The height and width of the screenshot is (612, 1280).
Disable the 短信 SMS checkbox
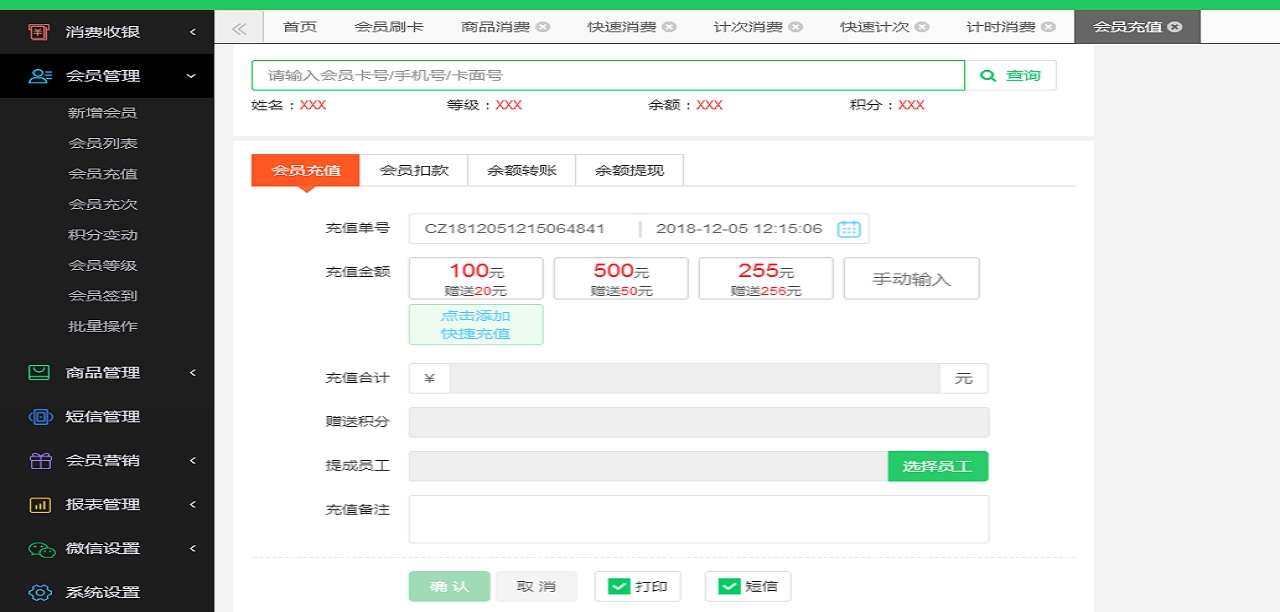[728, 586]
